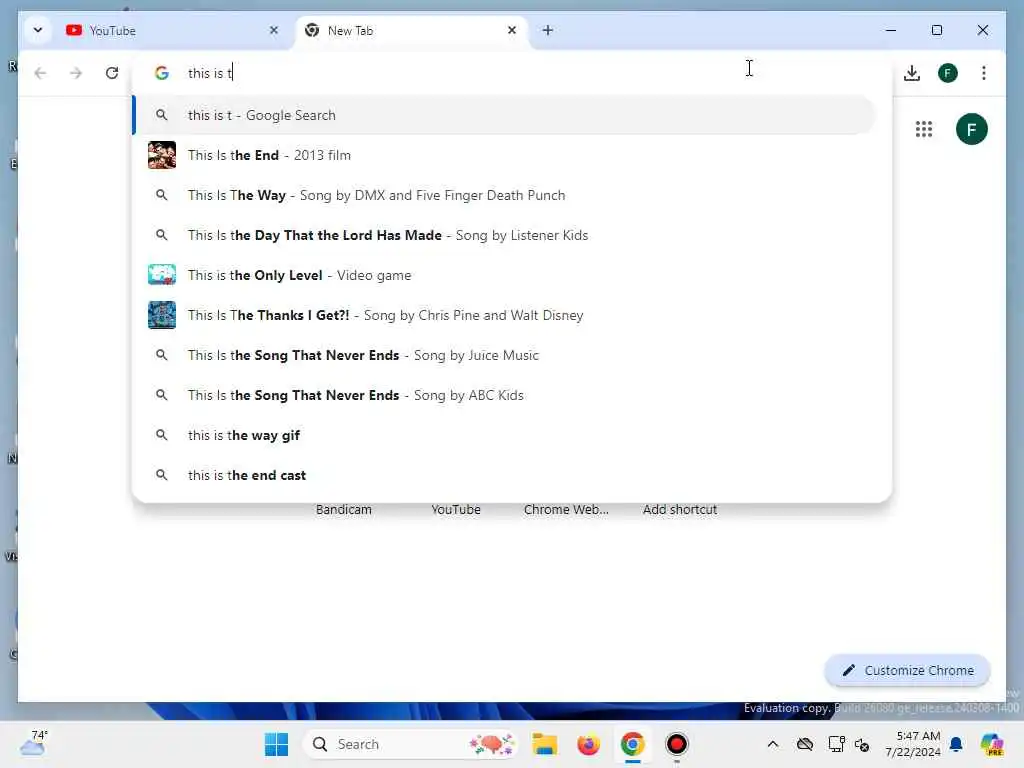Open the YouTube shortcut on new tab page

tap(456, 509)
